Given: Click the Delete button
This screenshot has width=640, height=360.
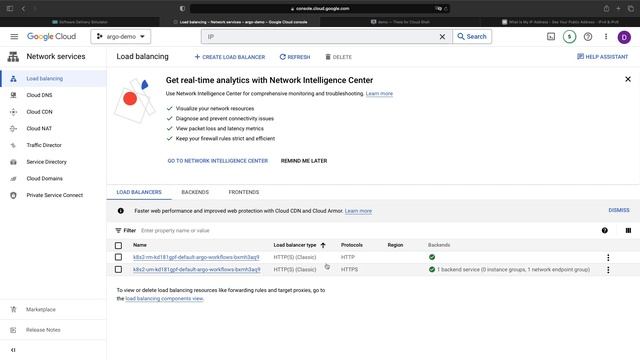Looking at the screenshot, I should tap(338, 57).
